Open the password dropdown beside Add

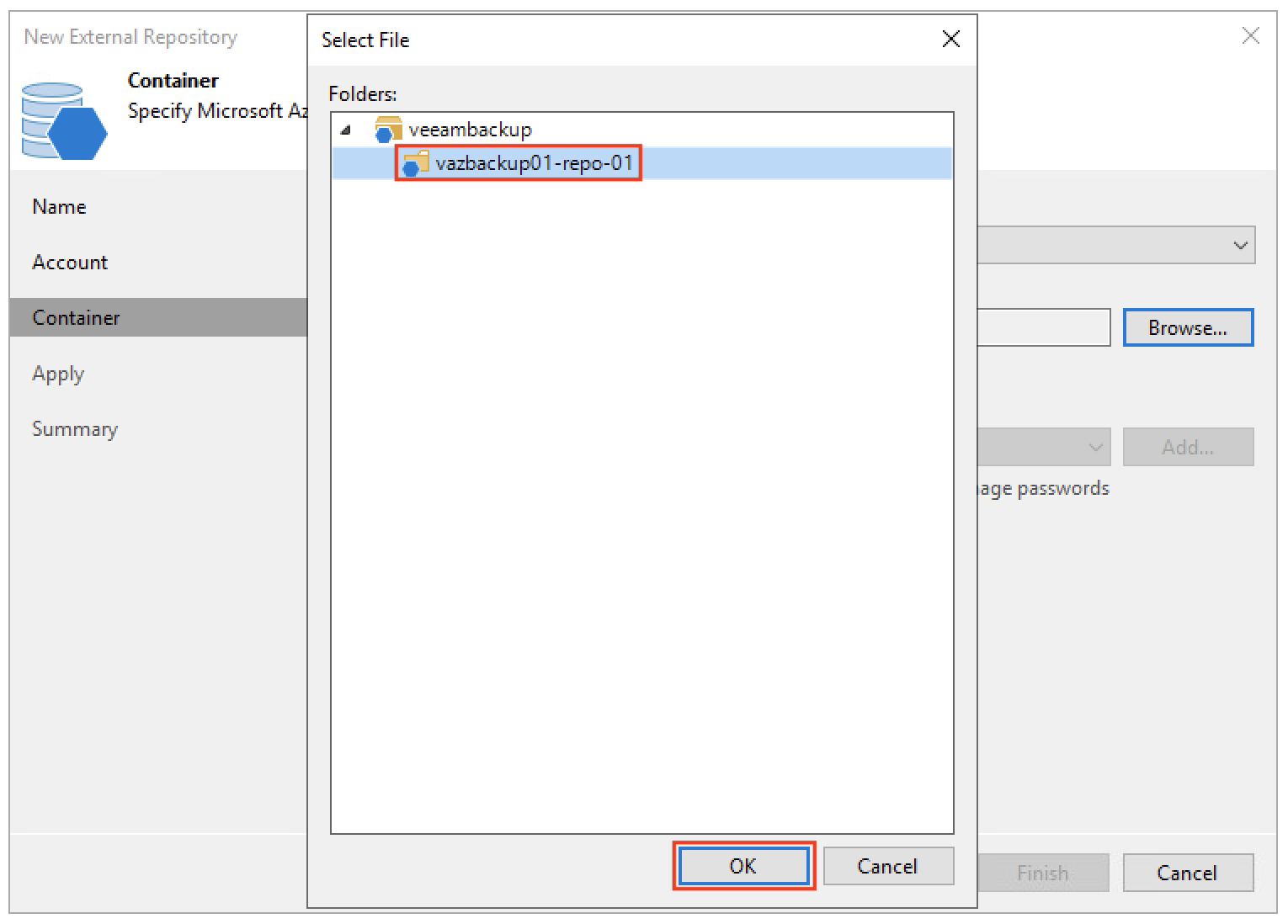click(x=1044, y=447)
